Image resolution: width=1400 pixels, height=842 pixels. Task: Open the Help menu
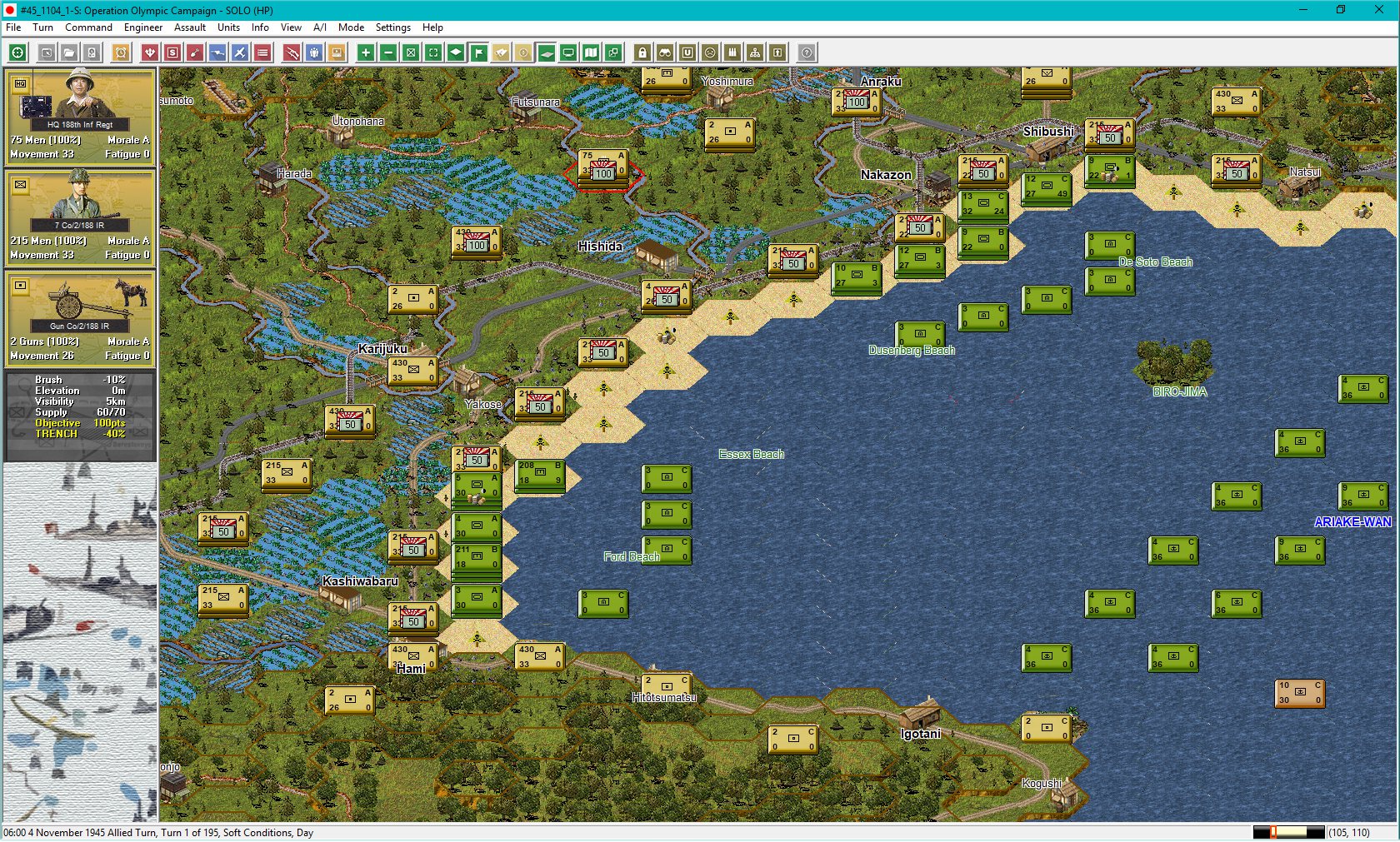[x=432, y=27]
